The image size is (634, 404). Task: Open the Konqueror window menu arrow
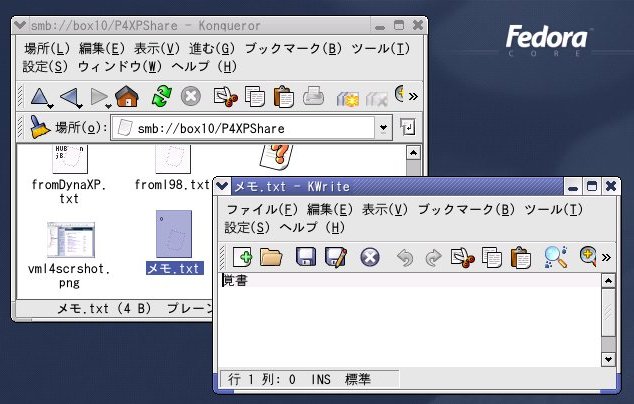[20, 25]
